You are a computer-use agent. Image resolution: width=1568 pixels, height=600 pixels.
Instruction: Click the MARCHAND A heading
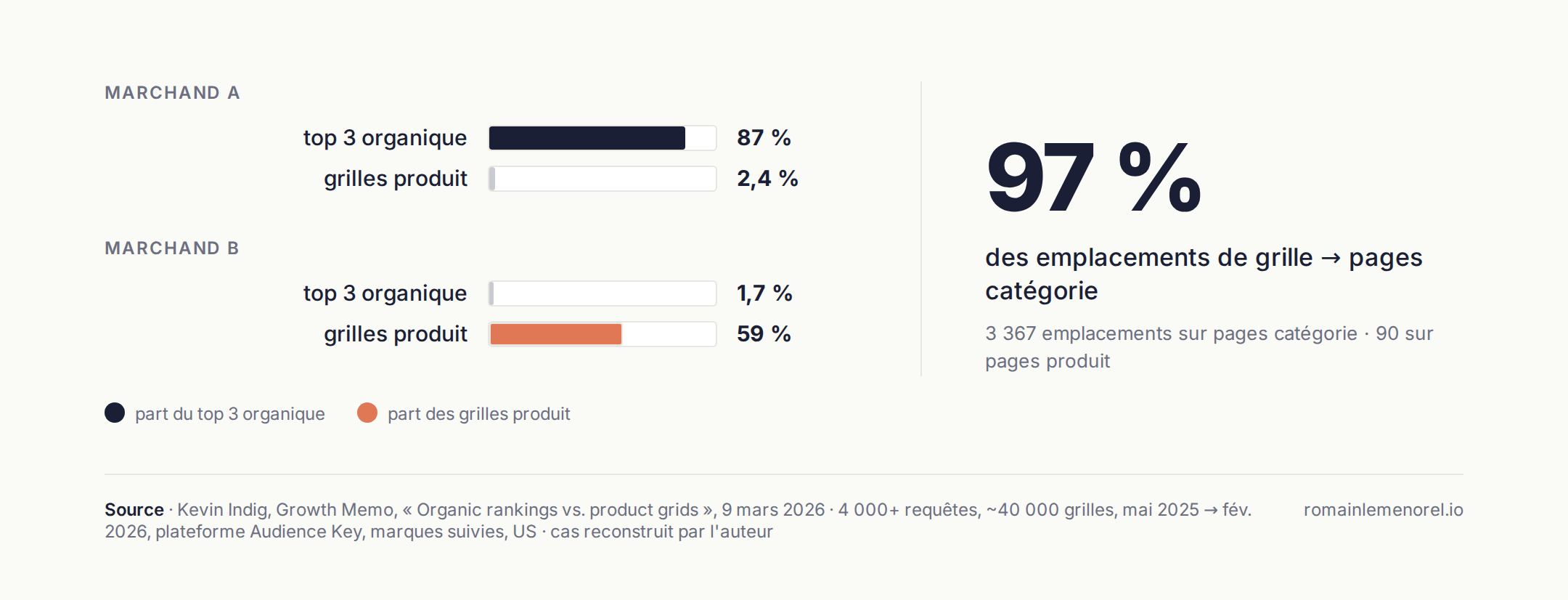(x=172, y=93)
